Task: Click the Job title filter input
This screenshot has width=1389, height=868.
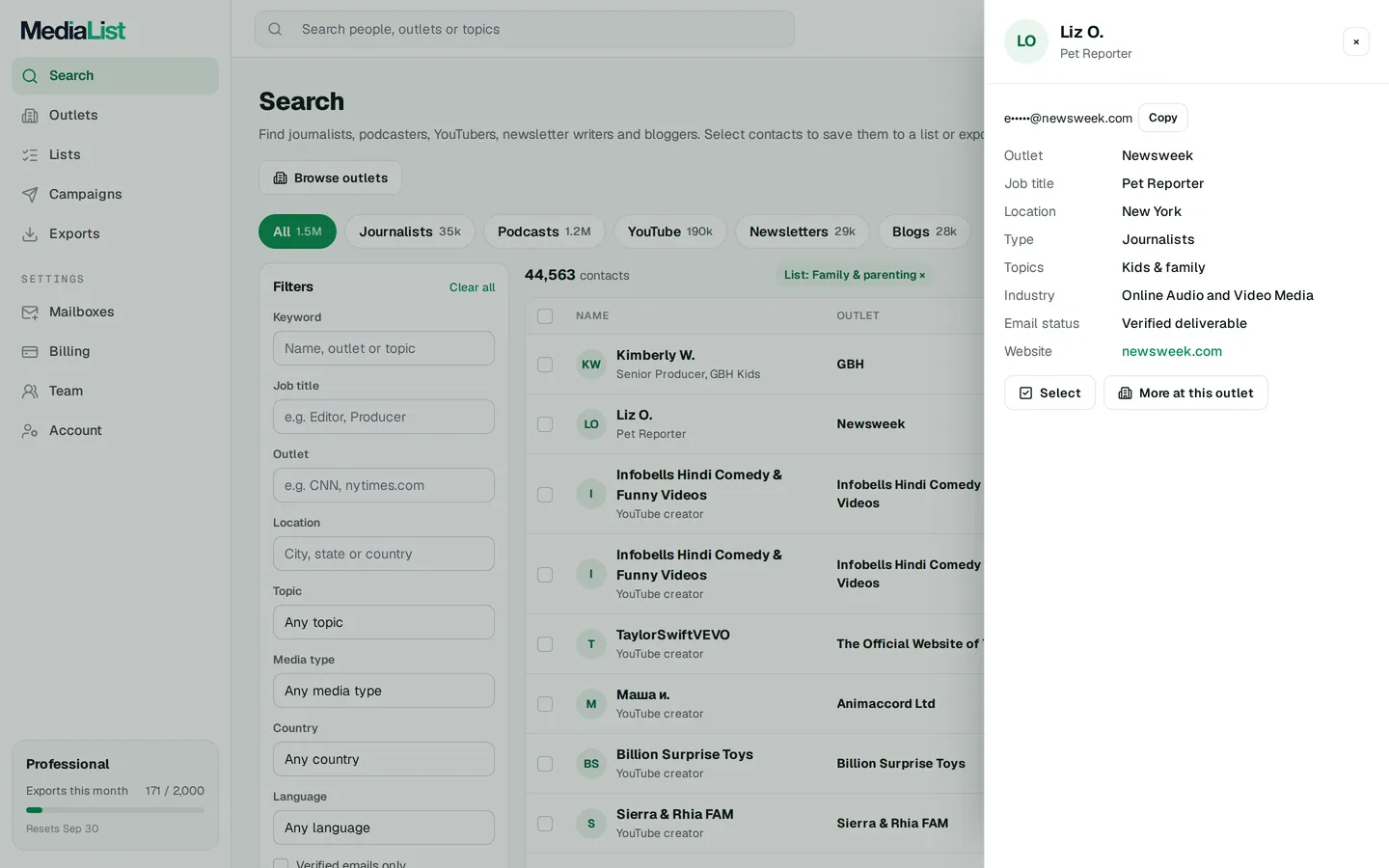Action: pos(384,417)
